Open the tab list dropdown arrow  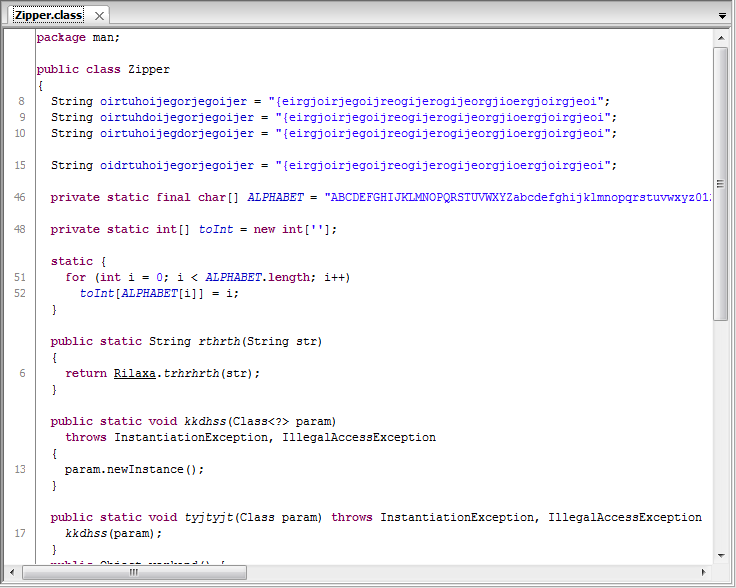click(722, 17)
